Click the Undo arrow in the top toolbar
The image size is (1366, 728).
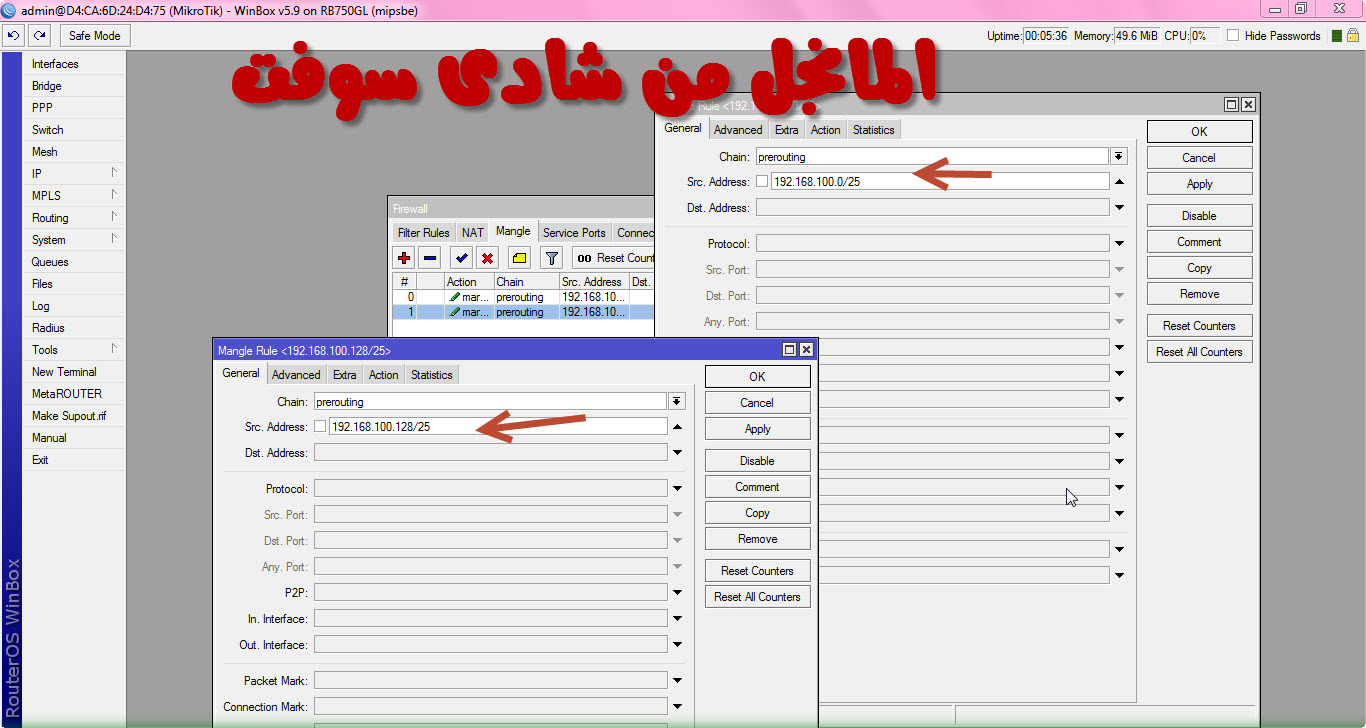click(x=14, y=35)
